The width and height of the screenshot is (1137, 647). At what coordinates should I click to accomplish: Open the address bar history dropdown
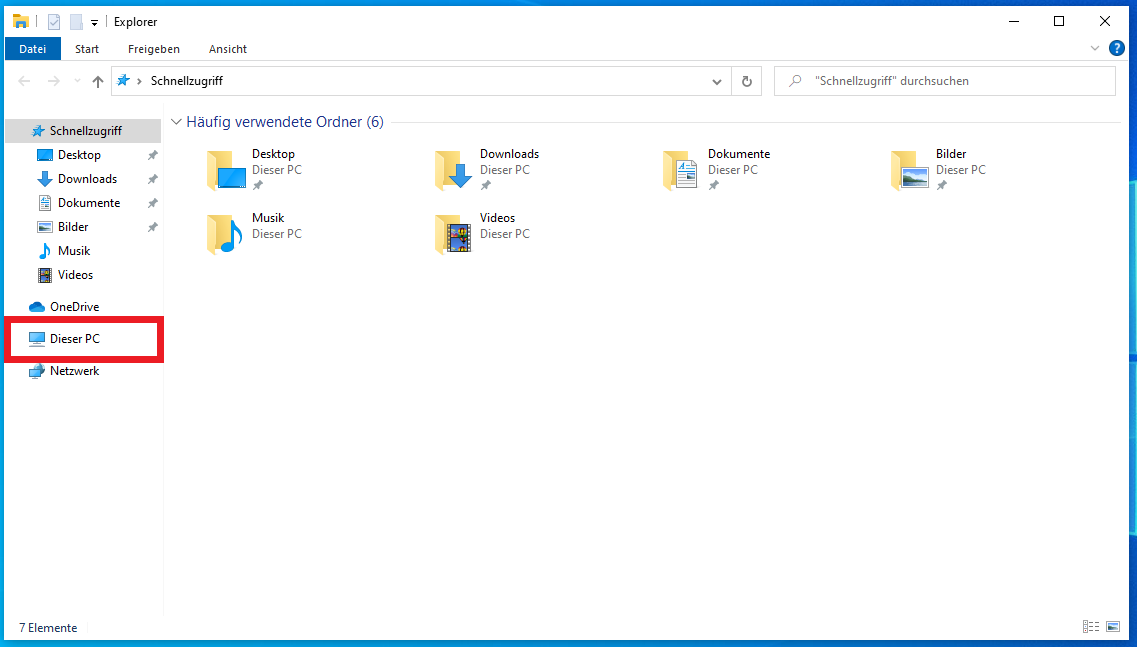716,81
